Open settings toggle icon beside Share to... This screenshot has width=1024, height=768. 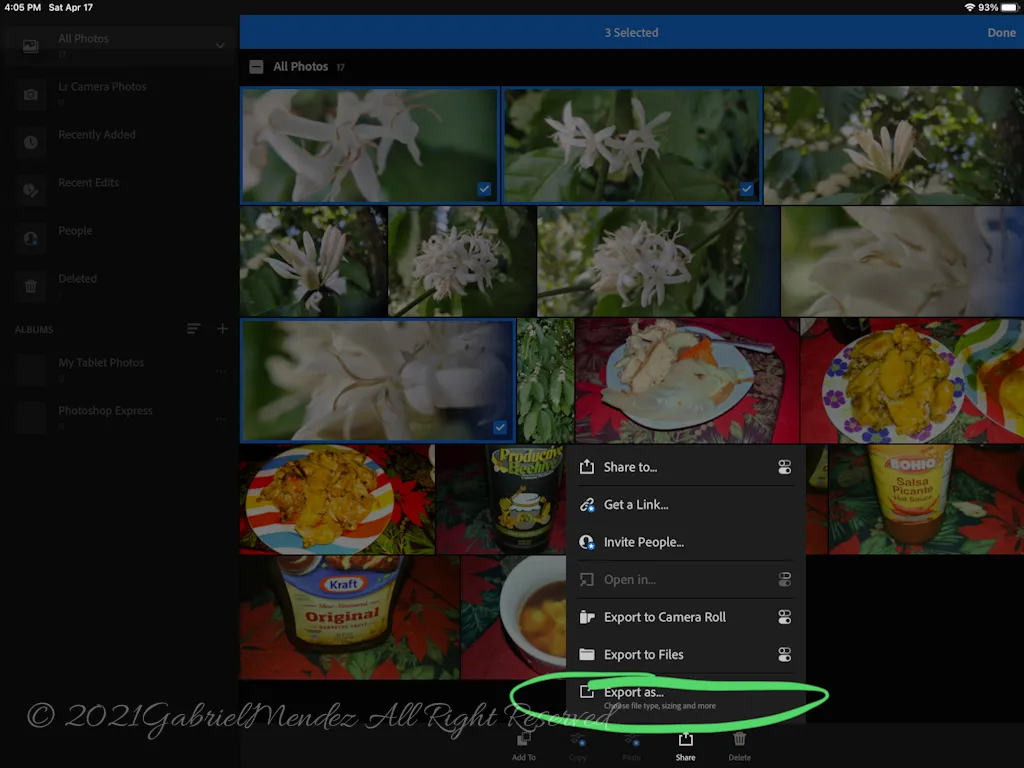tap(784, 467)
